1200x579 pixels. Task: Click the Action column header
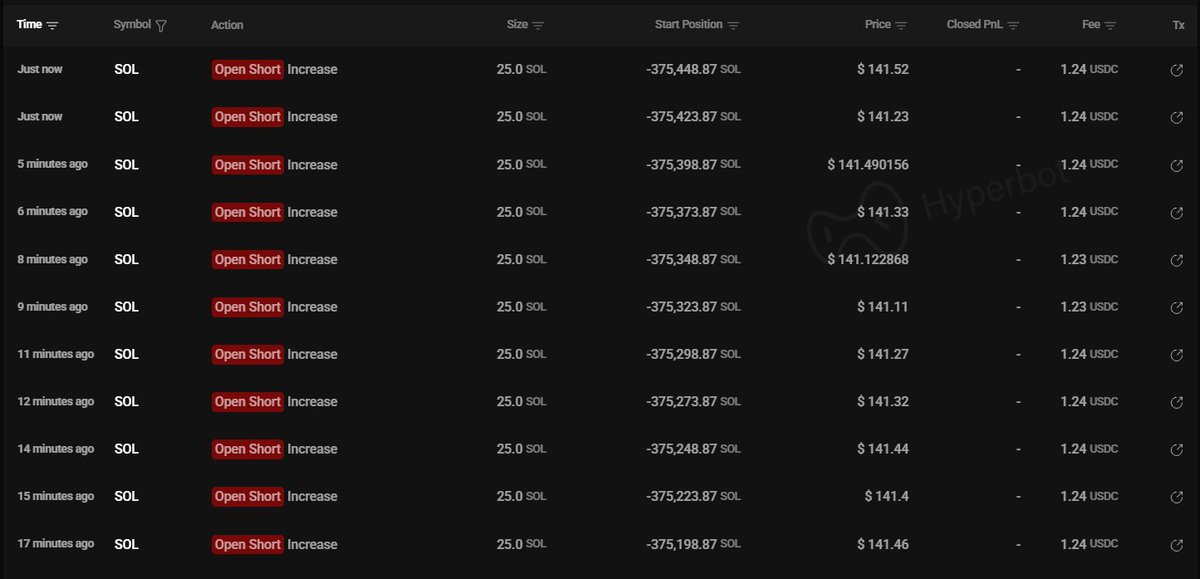[227, 25]
